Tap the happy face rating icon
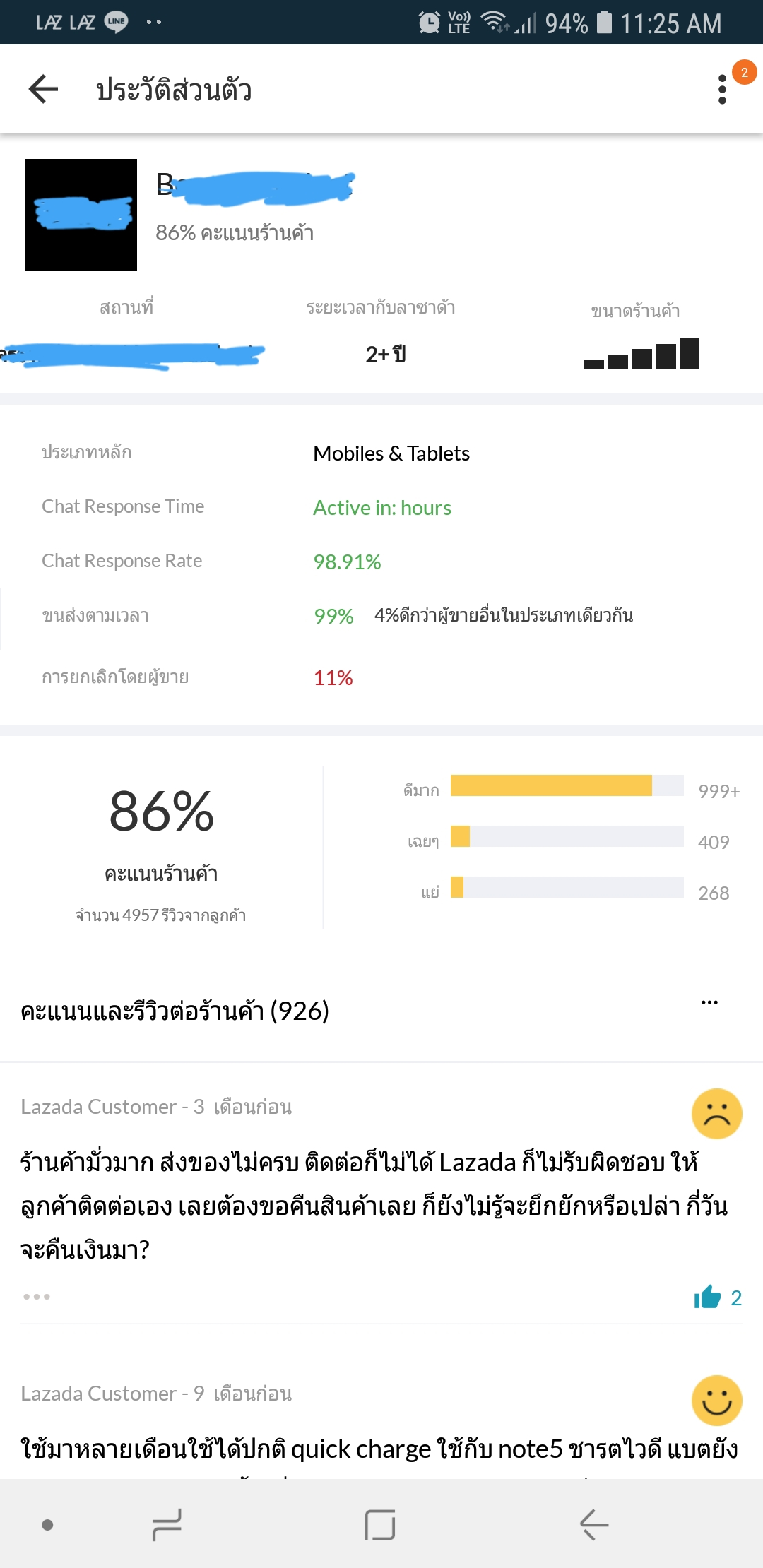The image size is (763, 1568). (716, 1401)
